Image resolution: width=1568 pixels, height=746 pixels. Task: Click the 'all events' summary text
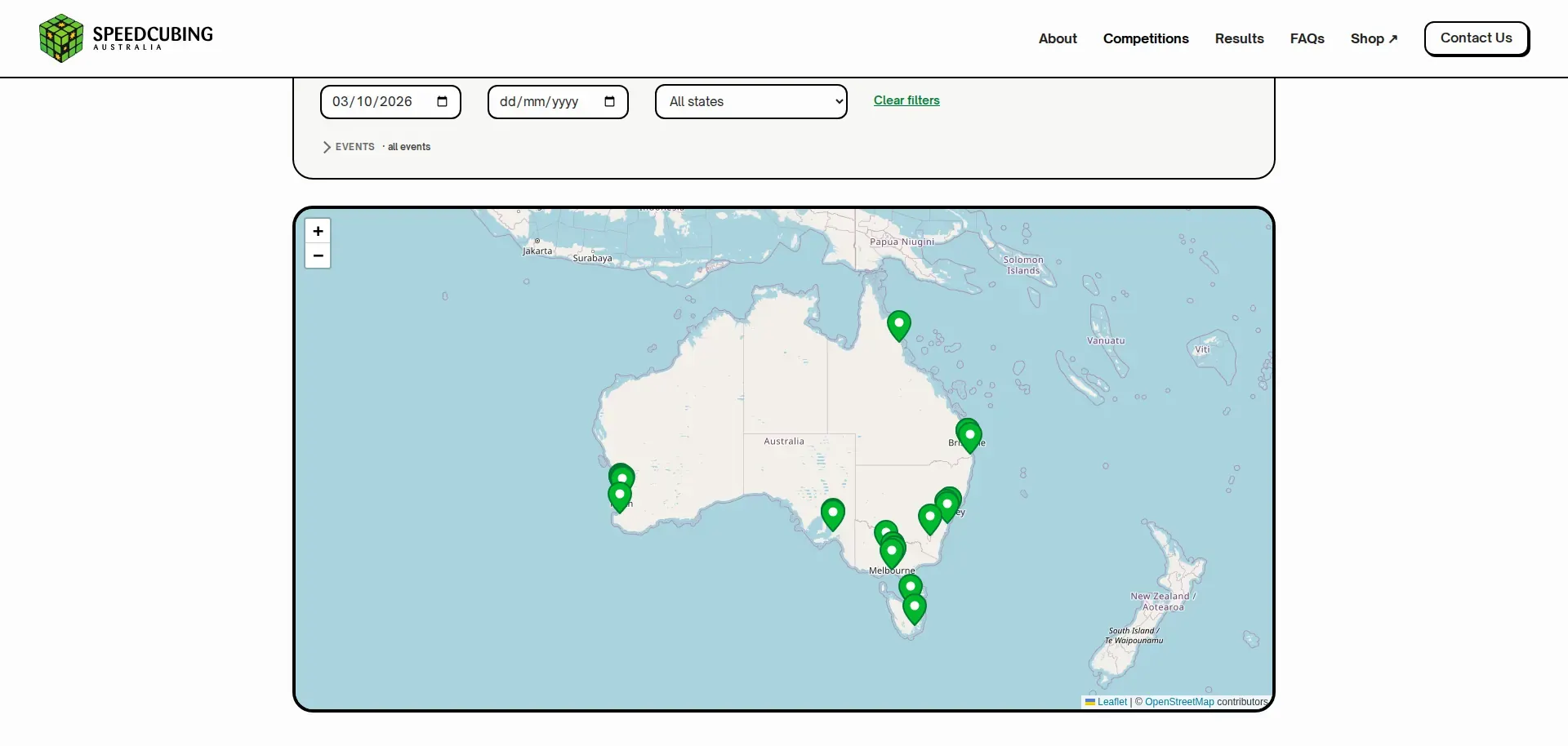(408, 147)
